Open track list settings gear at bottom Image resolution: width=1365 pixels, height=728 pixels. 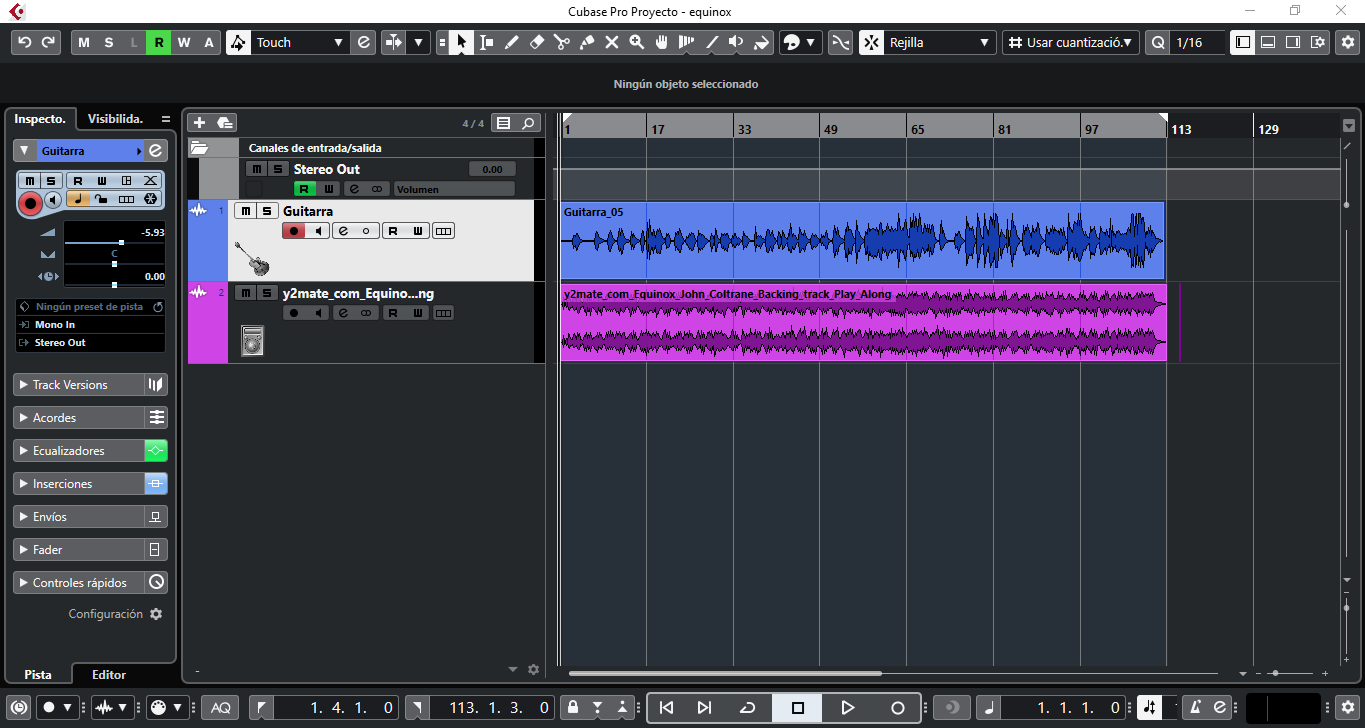(533, 670)
